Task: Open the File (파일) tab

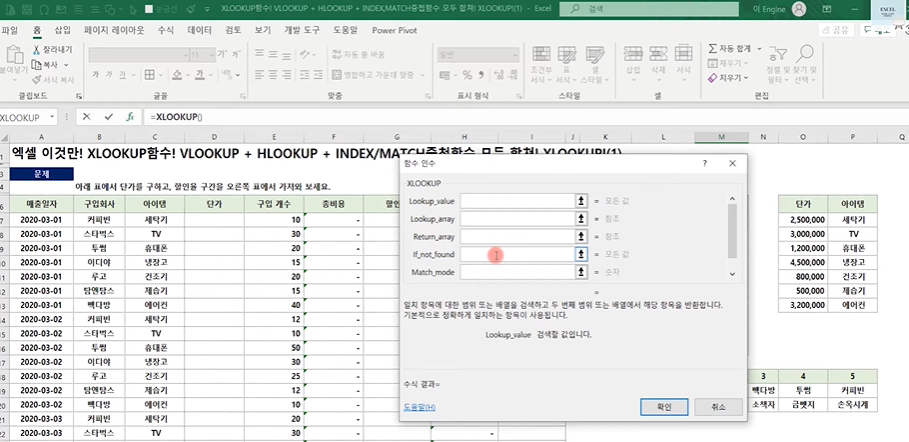Action: tap(10, 30)
